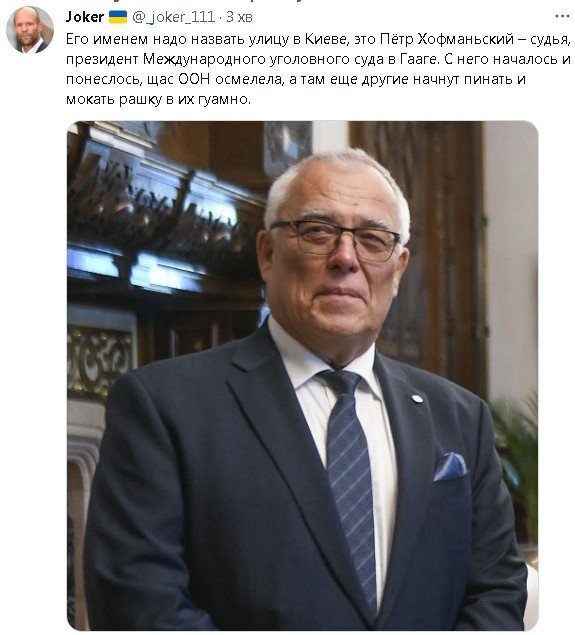Visit the @_joker_111 handle profile
Screen dimensions: 575x635
173,17
